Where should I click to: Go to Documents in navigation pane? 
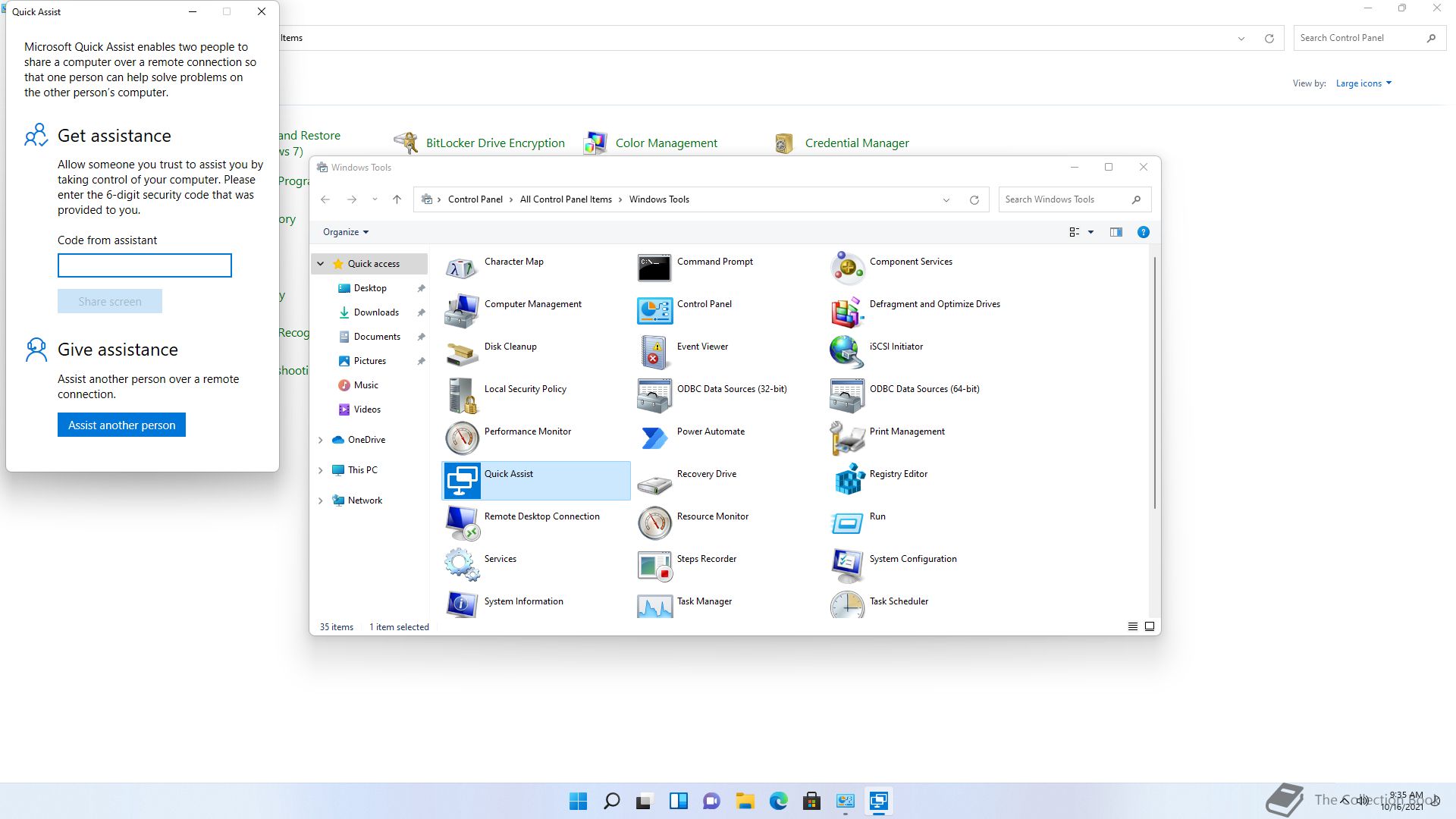(377, 337)
